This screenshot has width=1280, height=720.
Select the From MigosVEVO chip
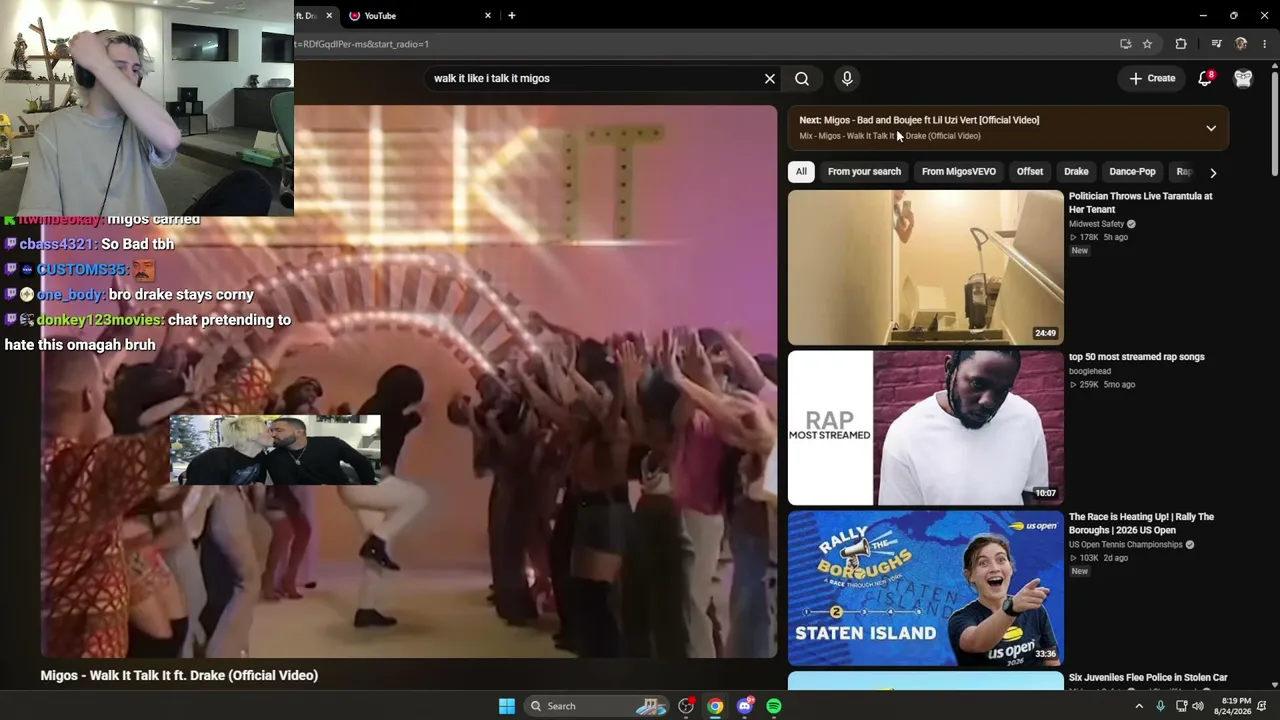[x=958, y=172]
